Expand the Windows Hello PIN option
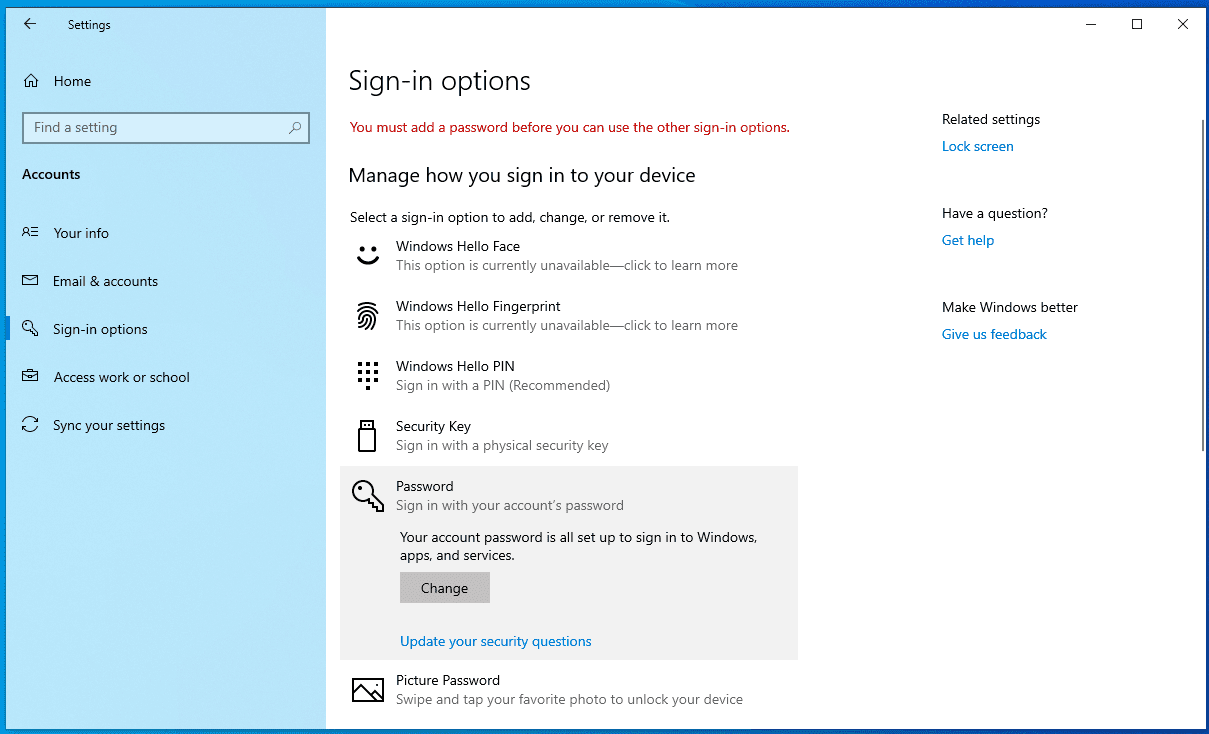1209x734 pixels. coord(569,376)
